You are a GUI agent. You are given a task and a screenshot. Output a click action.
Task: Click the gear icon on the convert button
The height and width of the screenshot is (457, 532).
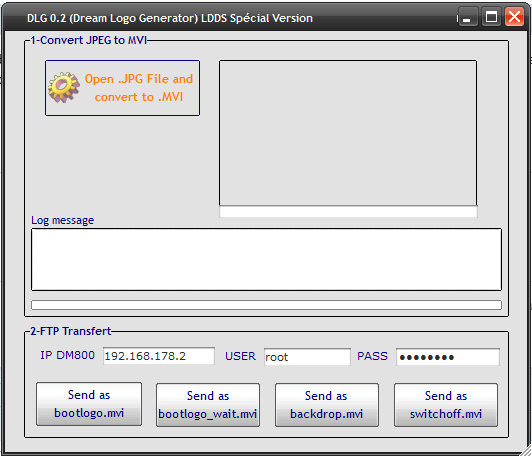[64, 87]
